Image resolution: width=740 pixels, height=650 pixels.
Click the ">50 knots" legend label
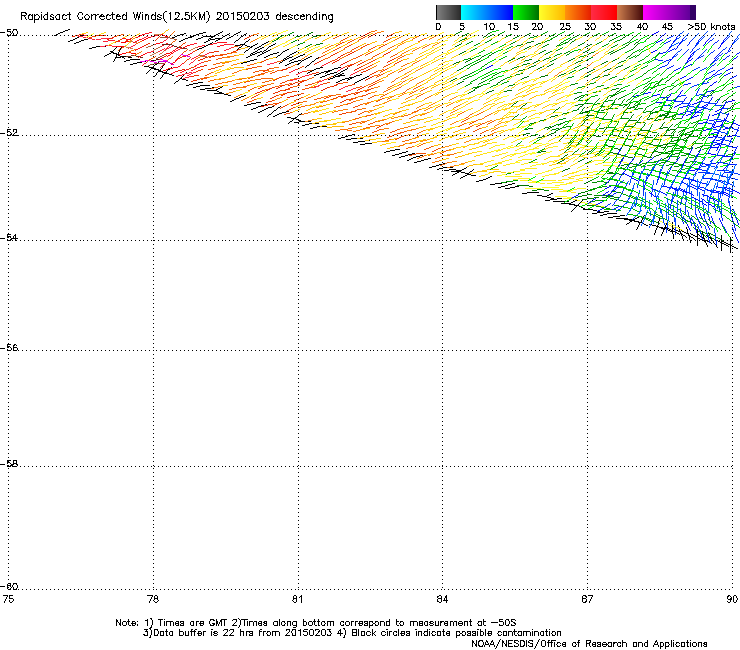pyautogui.click(x=711, y=27)
